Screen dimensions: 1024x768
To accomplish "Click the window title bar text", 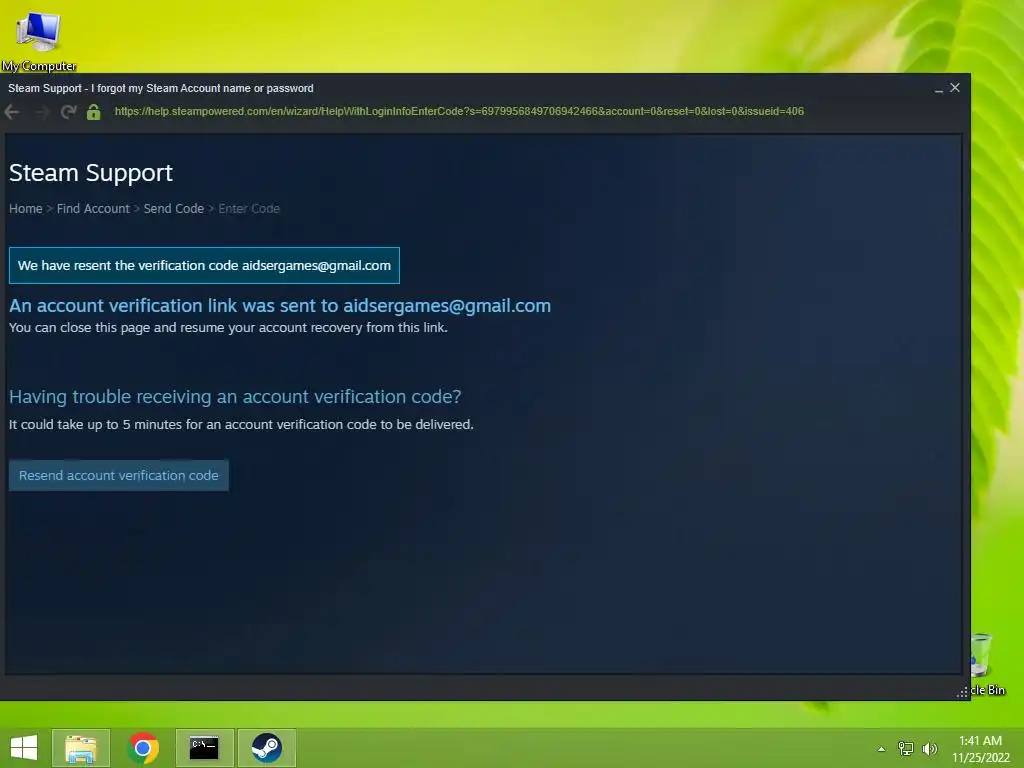I will point(161,88).
